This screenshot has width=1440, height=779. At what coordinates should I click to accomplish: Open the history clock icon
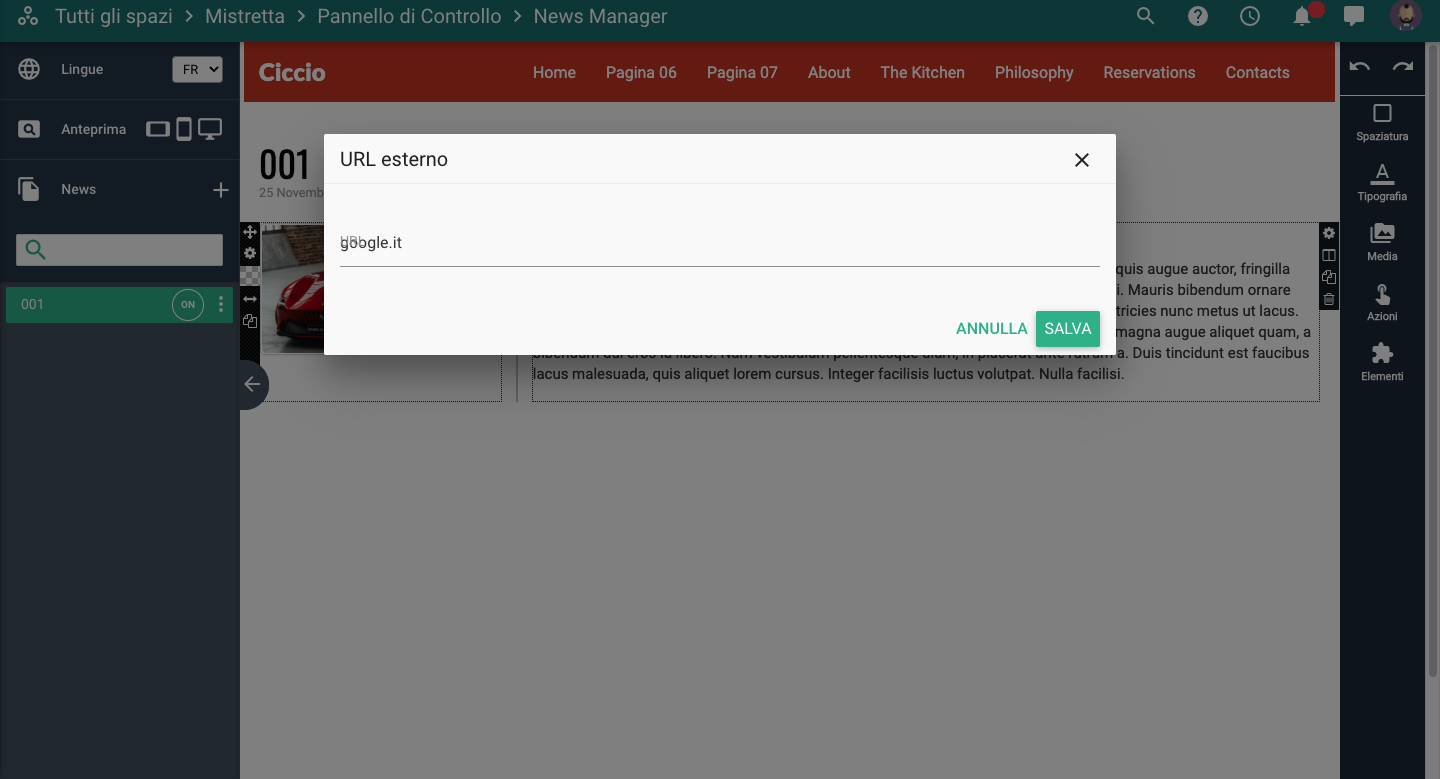pos(1250,16)
